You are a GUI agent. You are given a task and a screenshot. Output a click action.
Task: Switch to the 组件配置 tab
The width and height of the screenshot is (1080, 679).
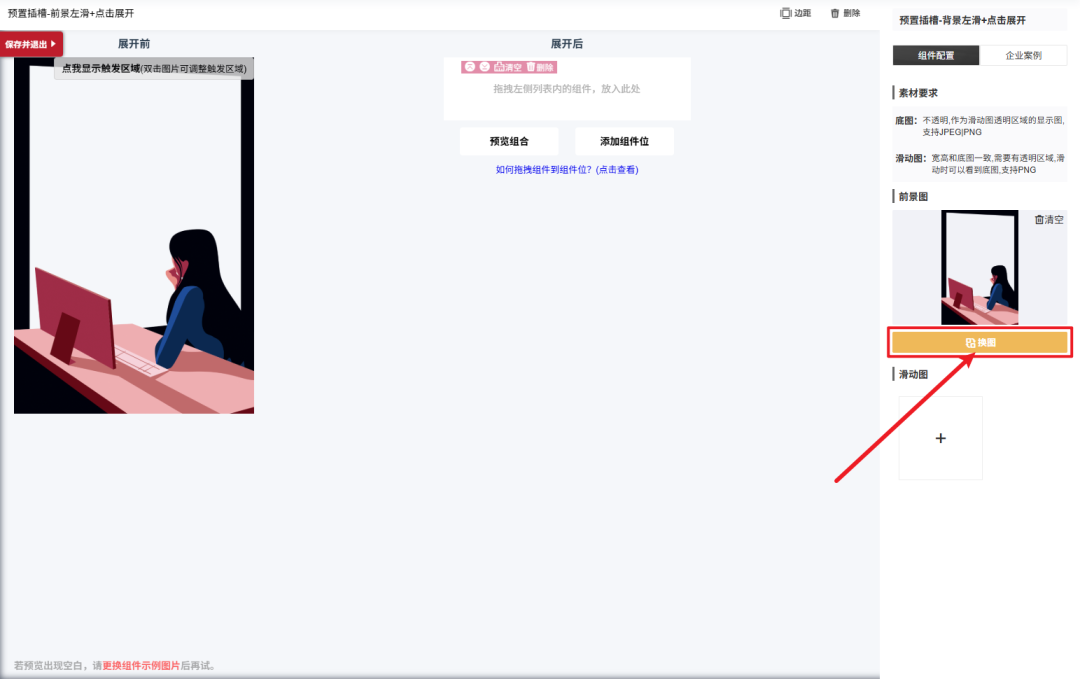pyautogui.click(x=935, y=55)
